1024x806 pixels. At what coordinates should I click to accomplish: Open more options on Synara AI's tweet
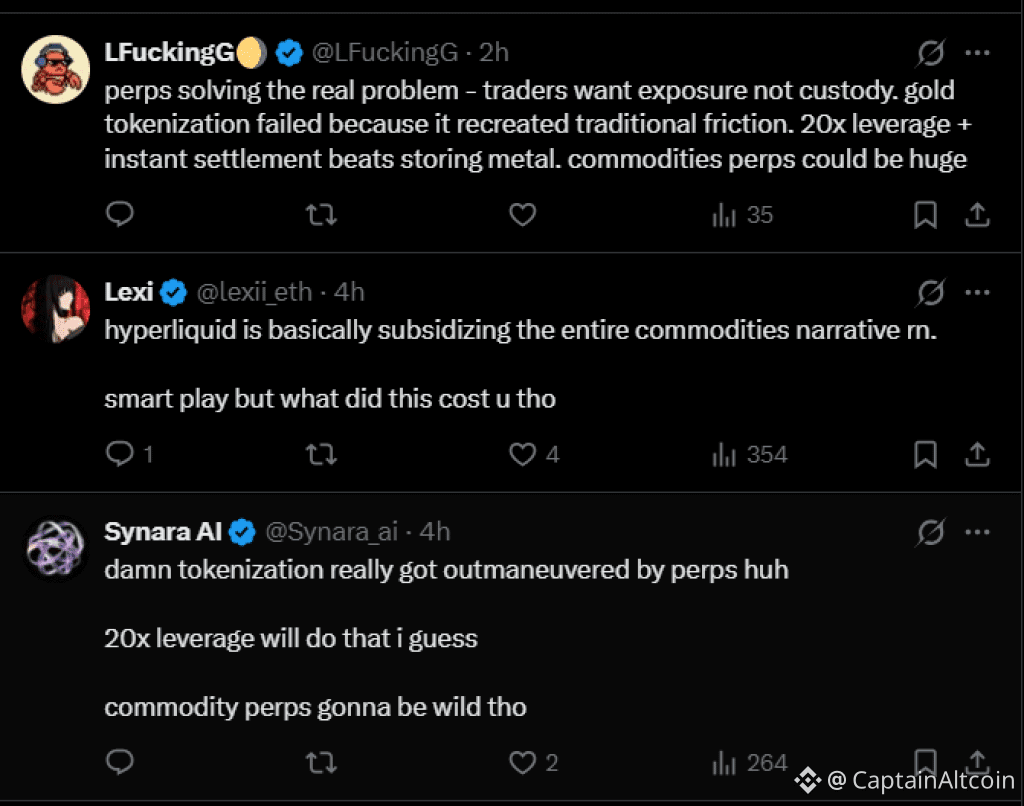point(977,532)
